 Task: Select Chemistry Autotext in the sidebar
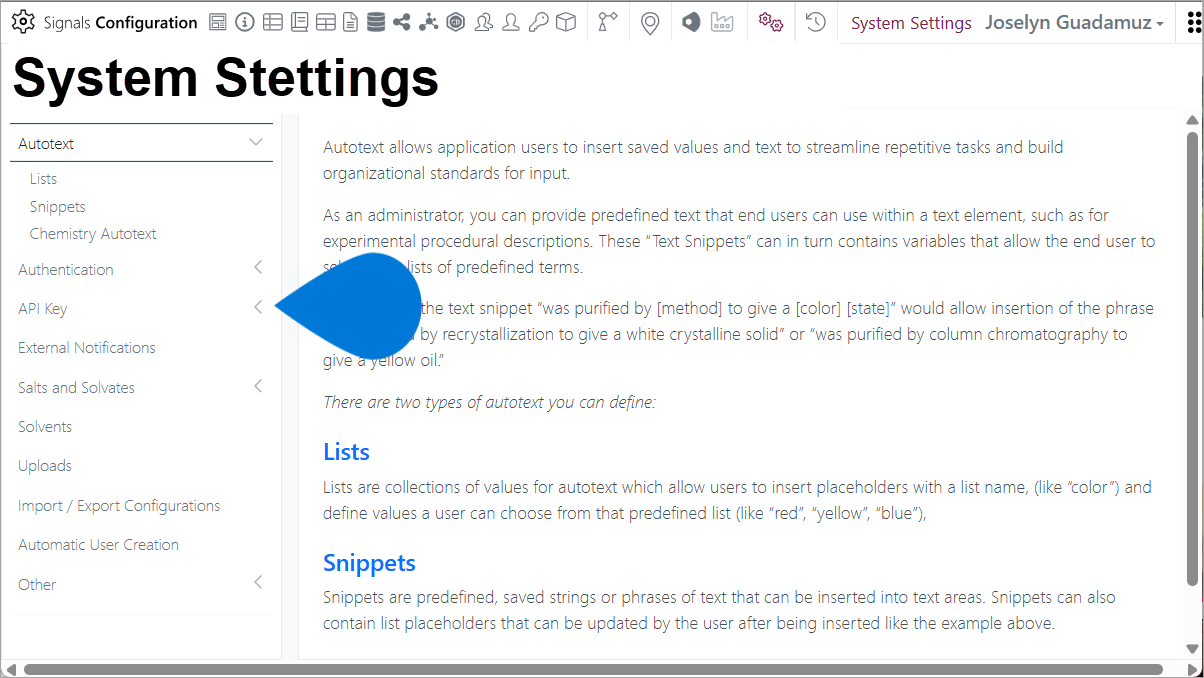coord(93,234)
